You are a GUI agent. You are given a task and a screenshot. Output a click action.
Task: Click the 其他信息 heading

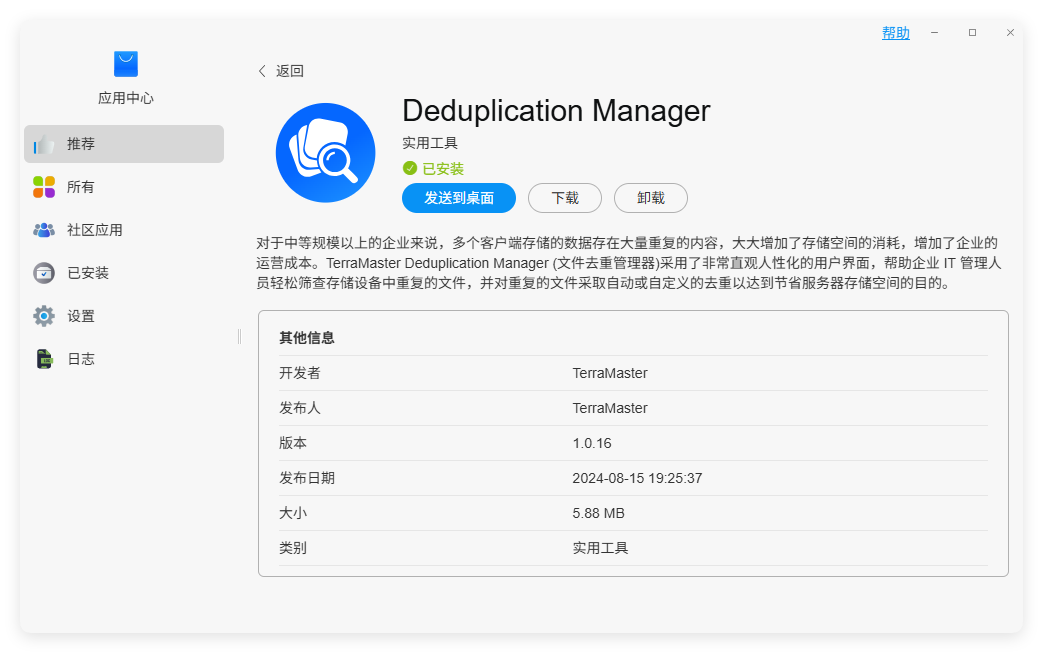[x=307, y=338]
